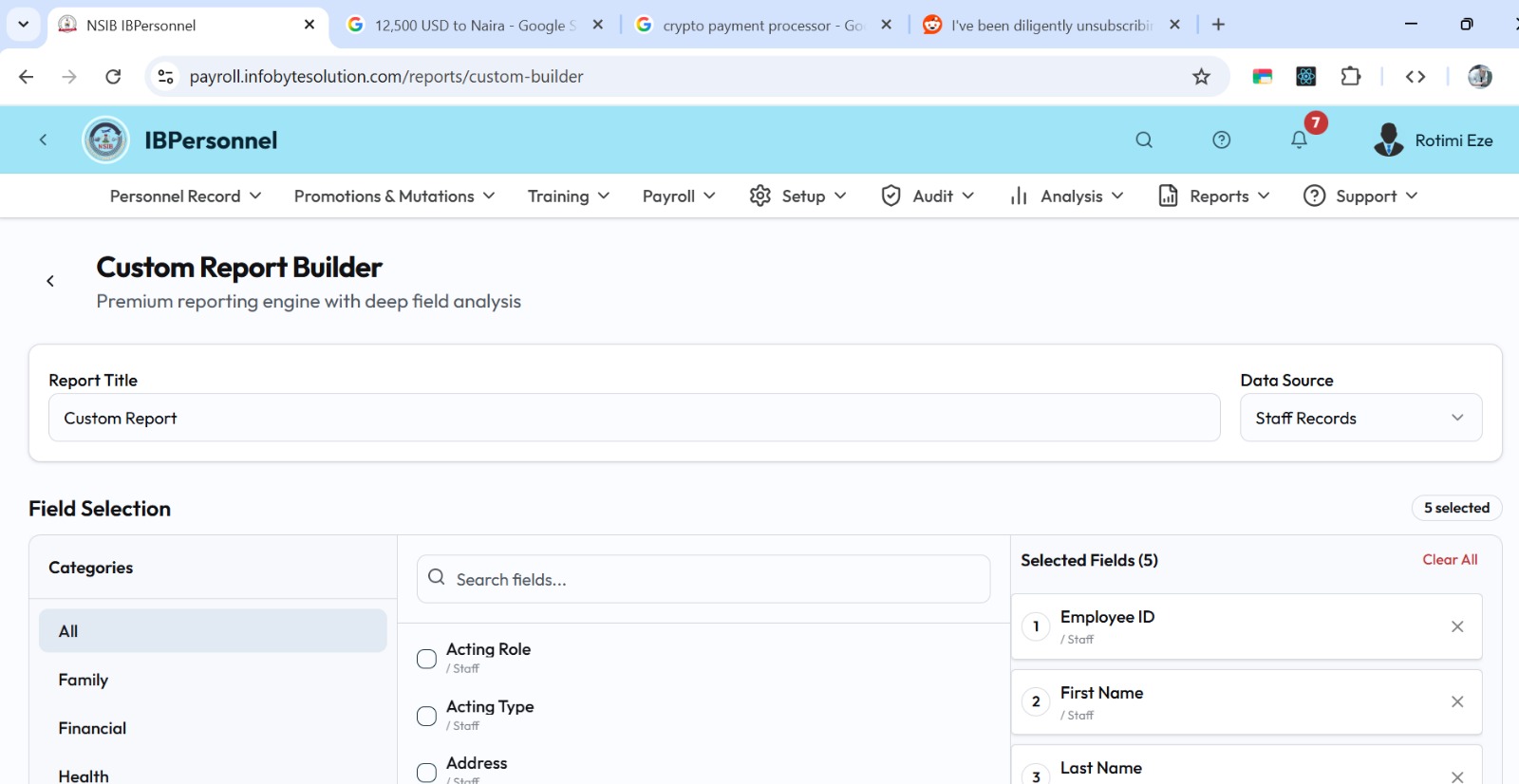This screenshot has width=1519, height=784.
Task: Close the crypto payment processor tab
Action: [886, 25]
